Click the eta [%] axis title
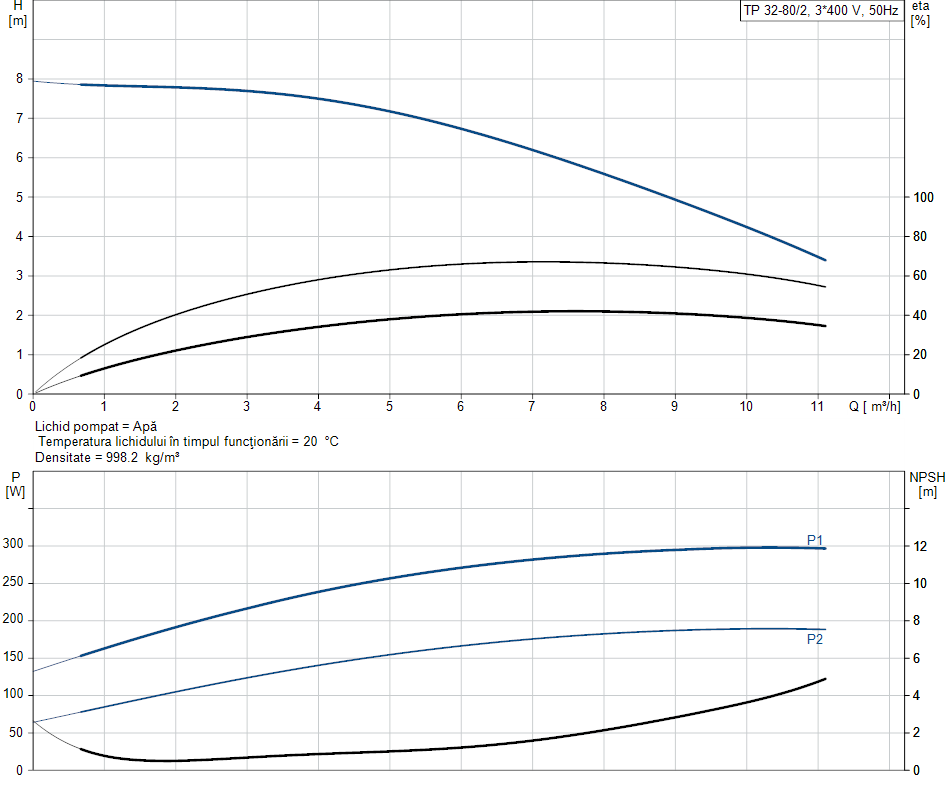 (x=920, y=13)
